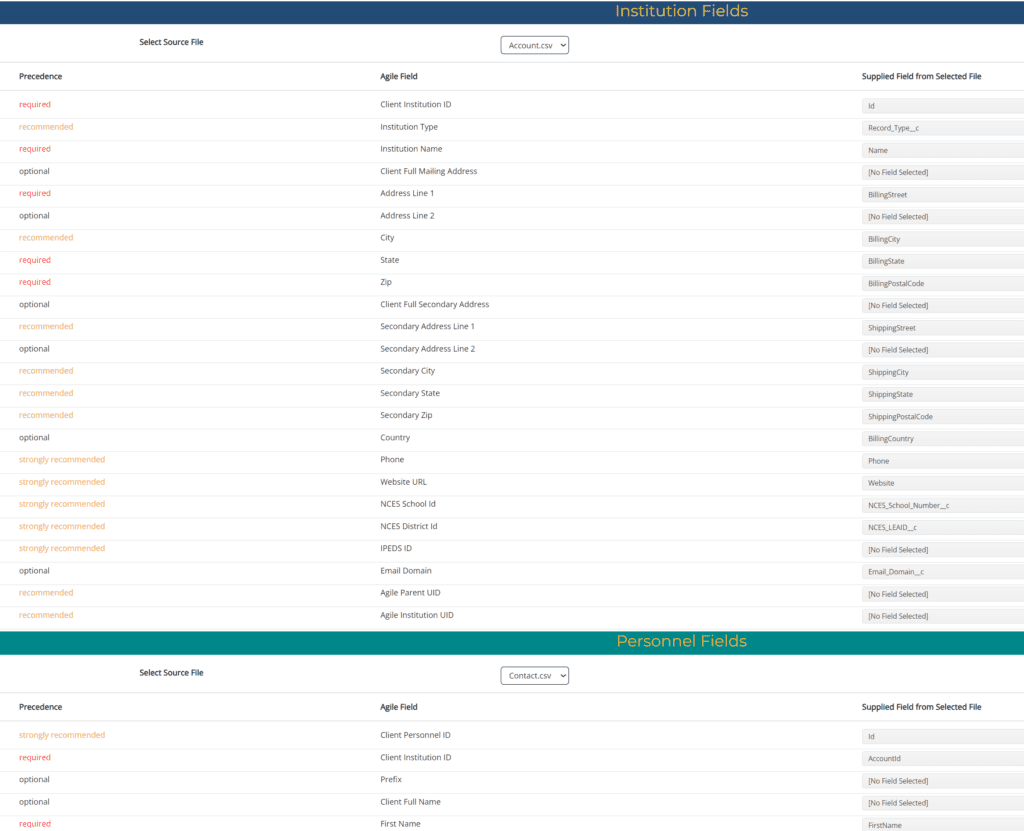Click the Secondary State ShippingState field
The image size is (1024, 831).
tap(942, 394)
